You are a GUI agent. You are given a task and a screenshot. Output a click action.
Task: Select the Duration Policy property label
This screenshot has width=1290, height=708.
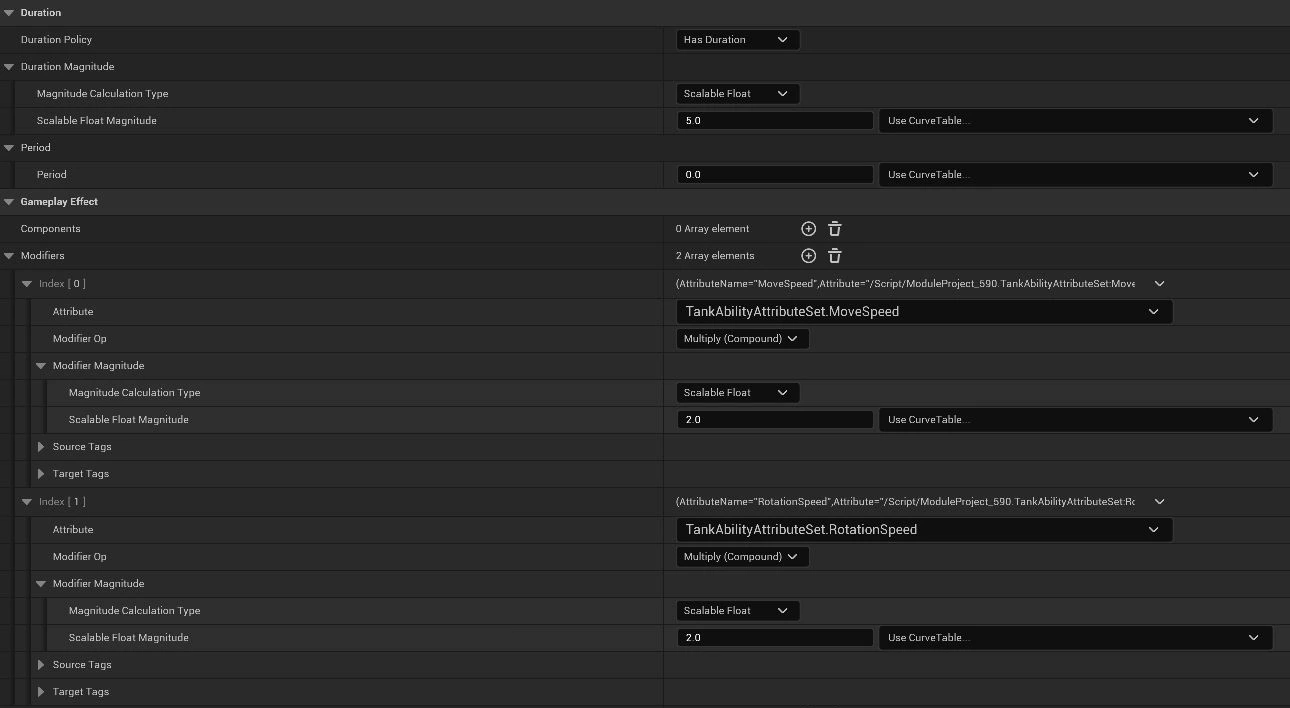(x=56, y=40)
